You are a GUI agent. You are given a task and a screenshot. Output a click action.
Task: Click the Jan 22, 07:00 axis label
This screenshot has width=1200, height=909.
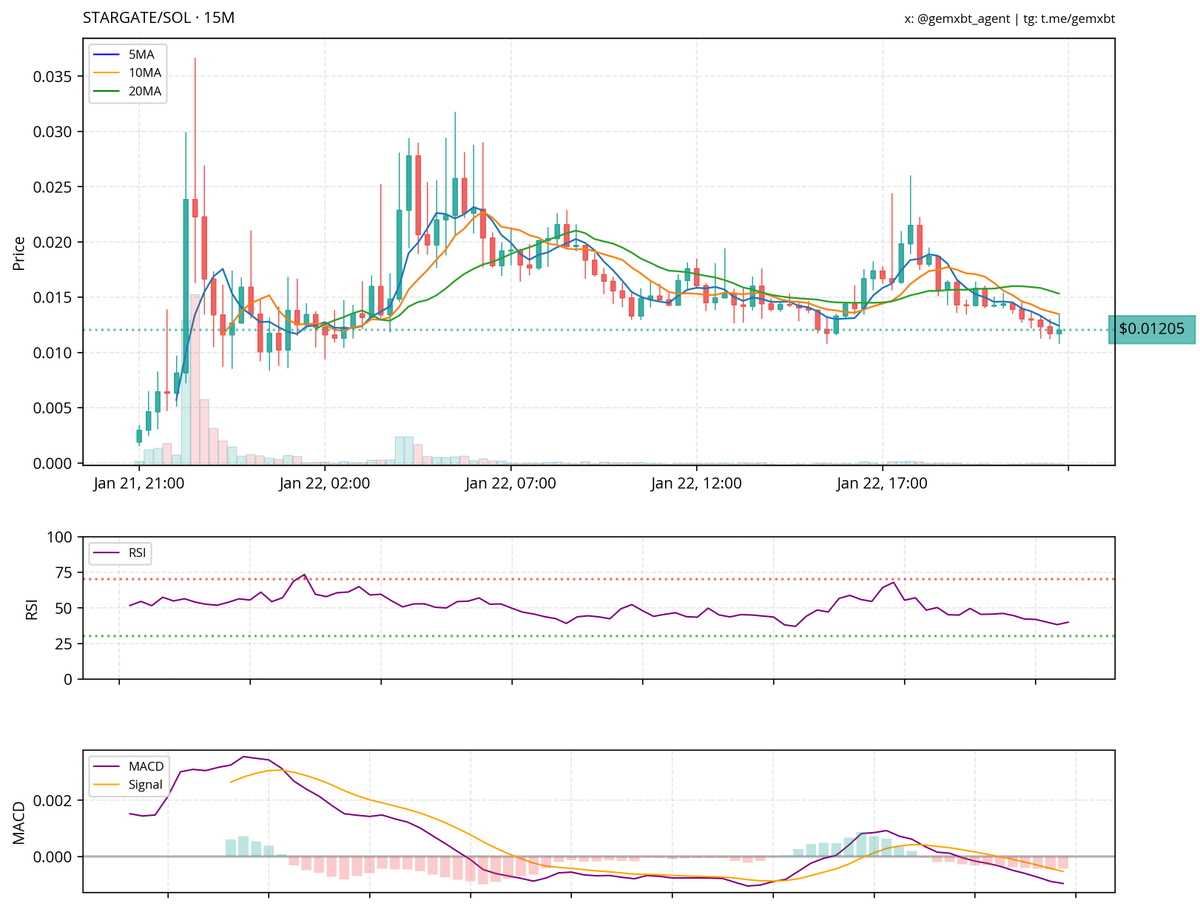pos(513,483)
